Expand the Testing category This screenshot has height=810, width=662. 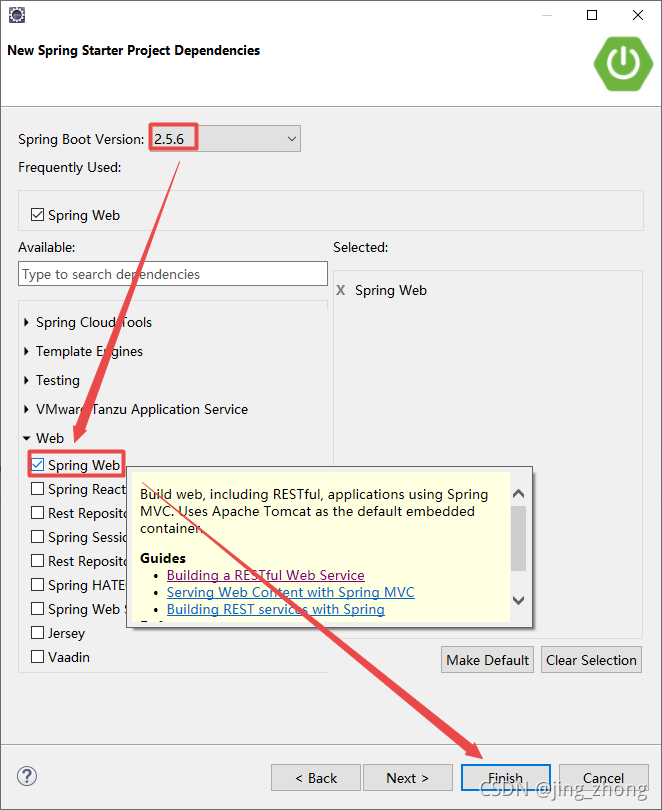point(26,380)
